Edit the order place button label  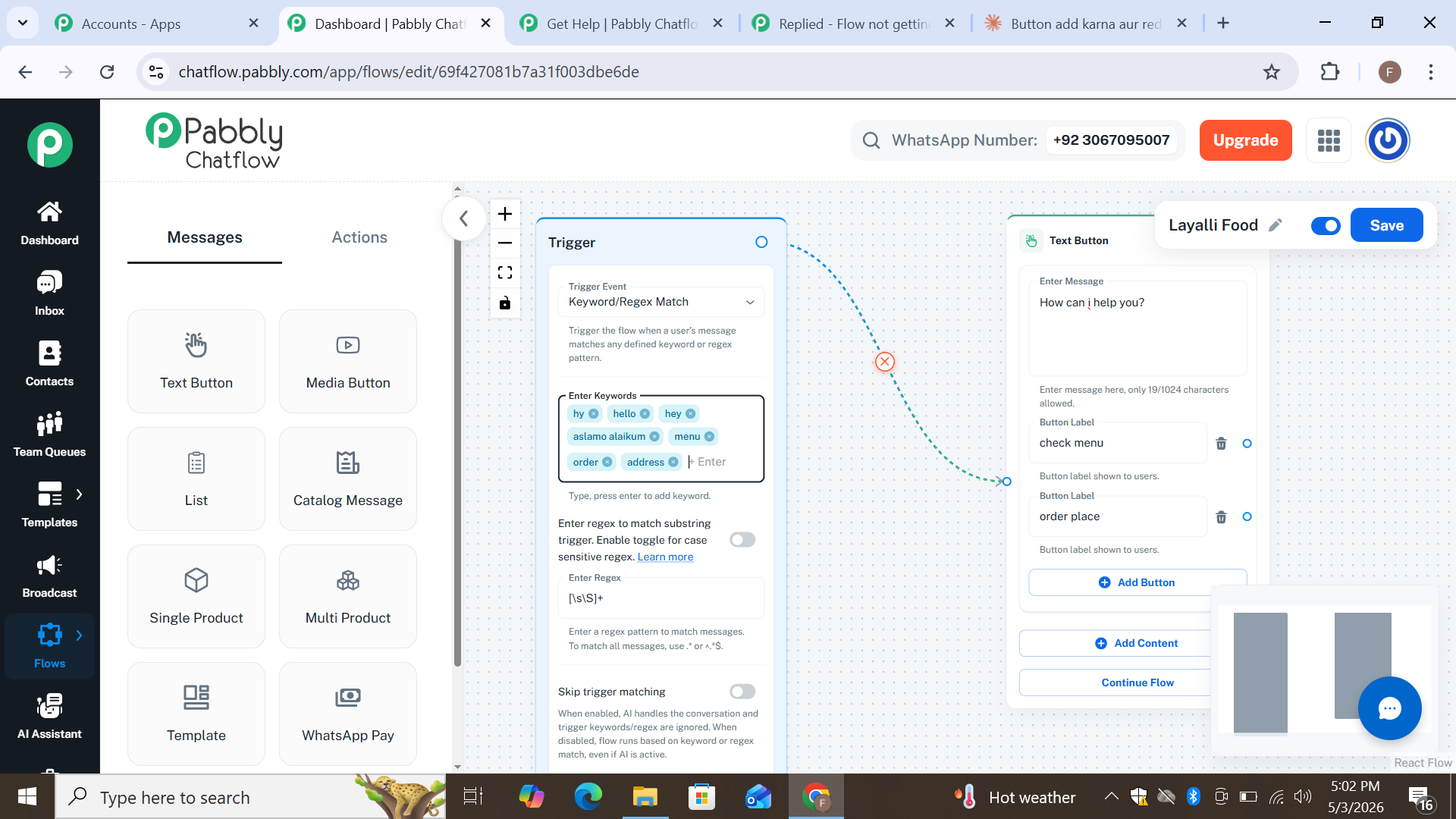pos(1118,517)
